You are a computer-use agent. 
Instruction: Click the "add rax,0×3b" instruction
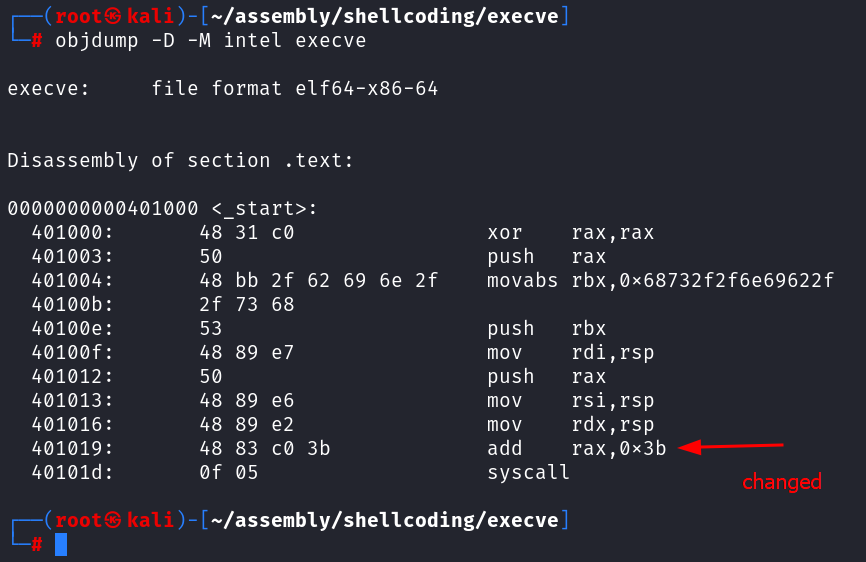click(577, 449)
